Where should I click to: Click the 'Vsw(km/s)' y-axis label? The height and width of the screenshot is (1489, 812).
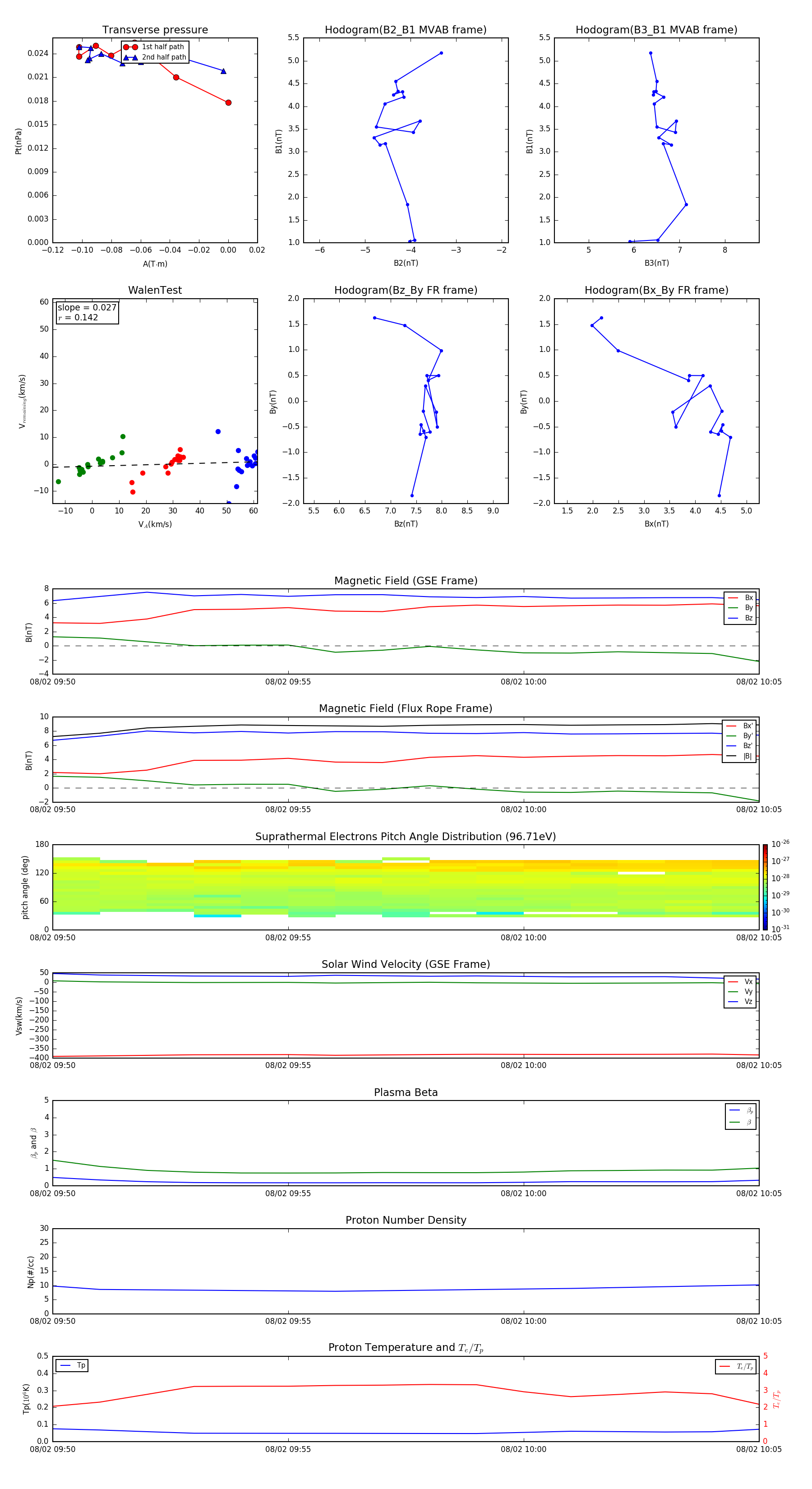coord(19,1016)
